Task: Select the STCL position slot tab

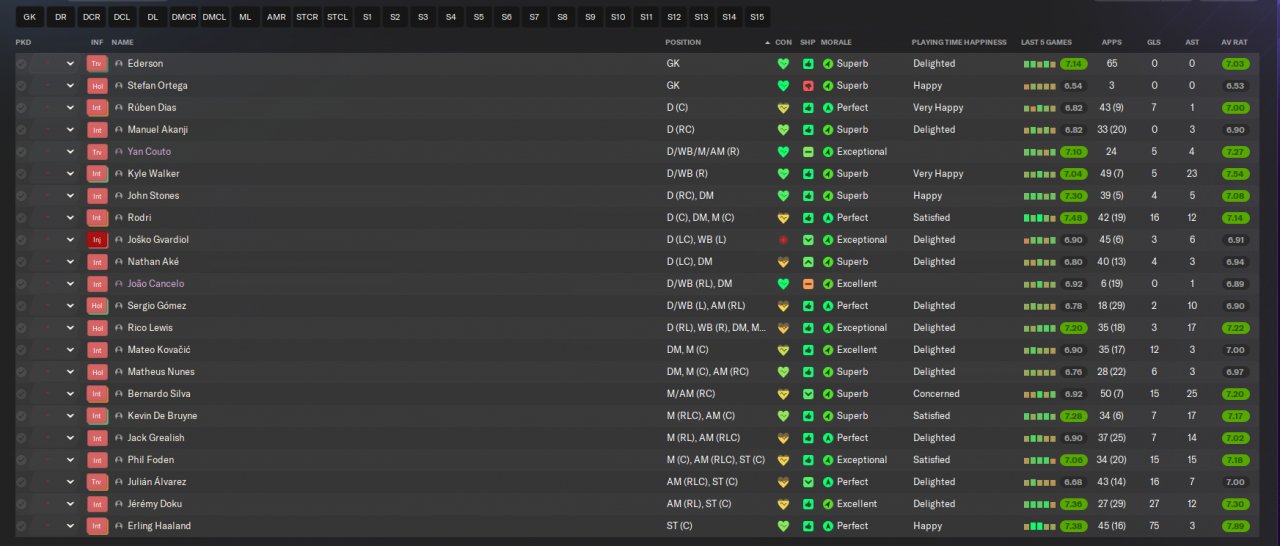Action: point(338,17)
